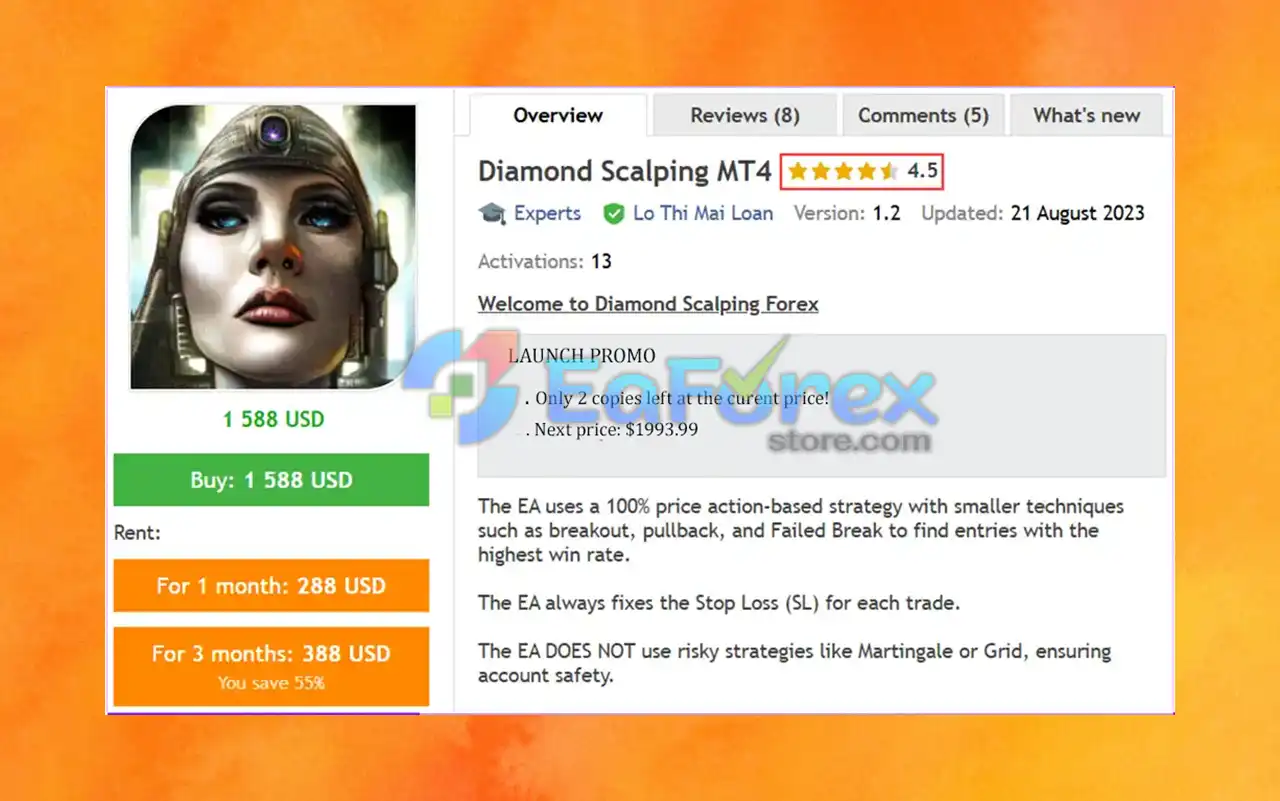
Task: Click the Buy: 1 588 USD button
Action: 271,480
